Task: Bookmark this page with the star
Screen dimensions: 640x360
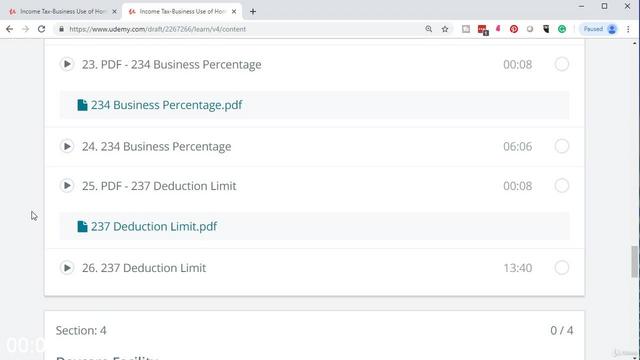Action: pos(445,29)
